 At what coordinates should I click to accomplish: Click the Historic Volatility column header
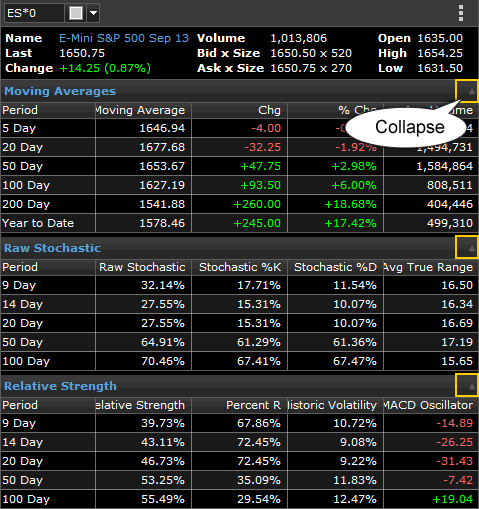click(335, 405)
